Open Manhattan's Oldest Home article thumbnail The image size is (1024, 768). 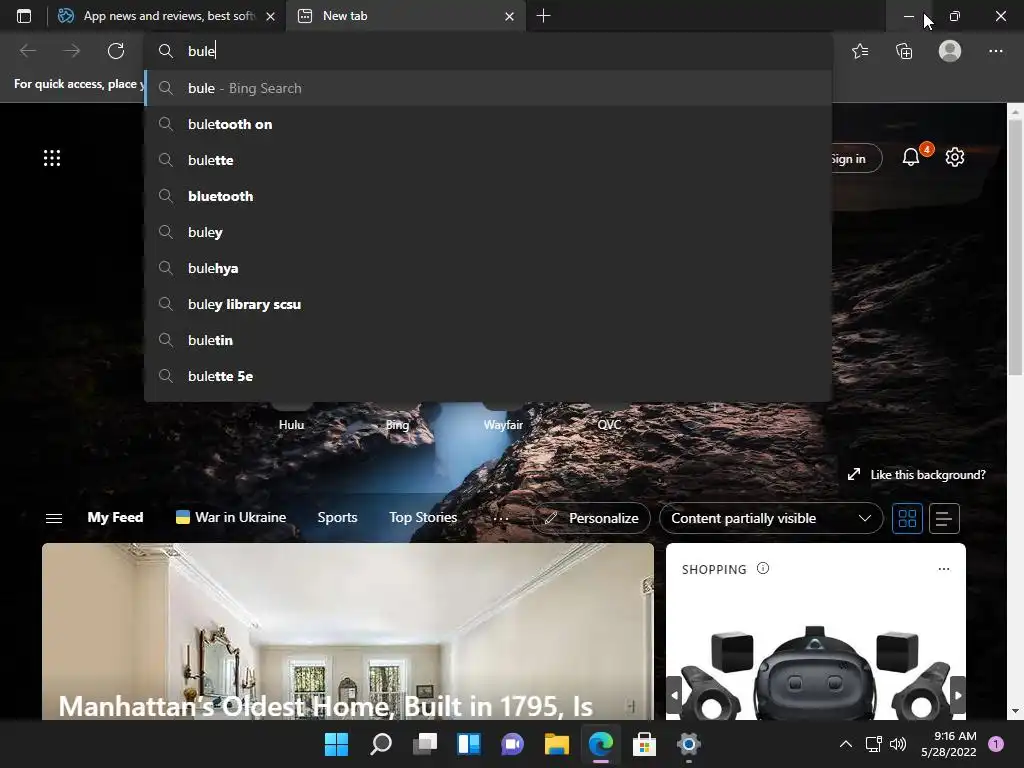(347, 632)
